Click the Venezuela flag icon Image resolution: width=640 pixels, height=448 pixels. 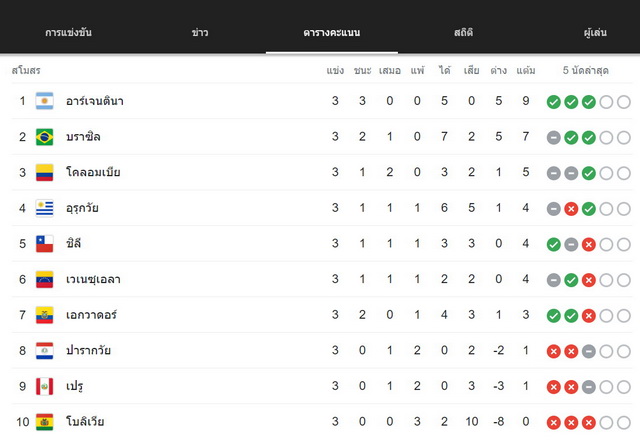(x=44, y=279)
